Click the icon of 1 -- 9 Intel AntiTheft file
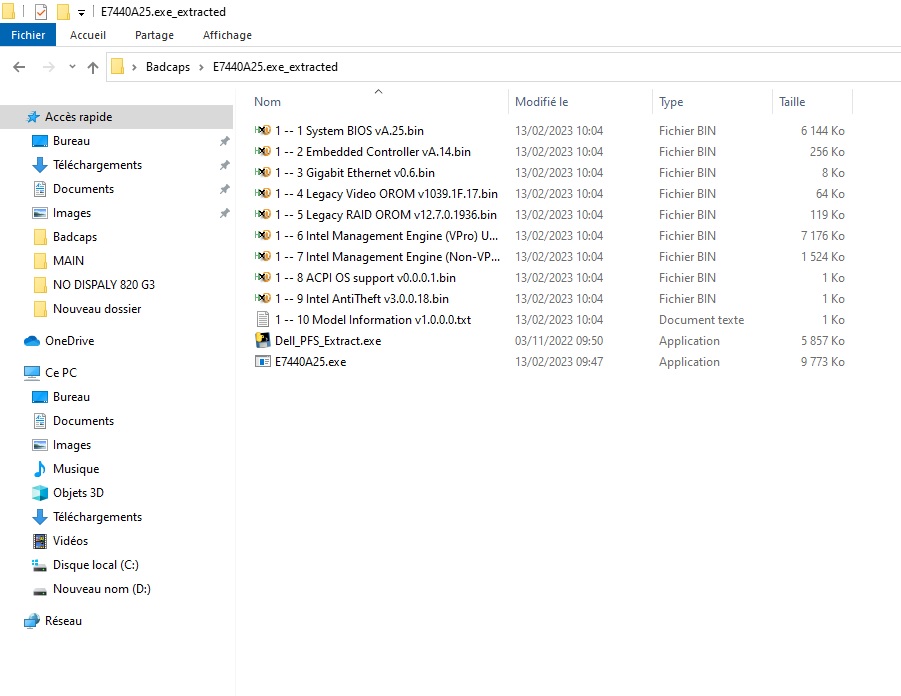Image resolution: width=901 pixels, height=696 pixels. pyautogui.click(x=263, y=298)
